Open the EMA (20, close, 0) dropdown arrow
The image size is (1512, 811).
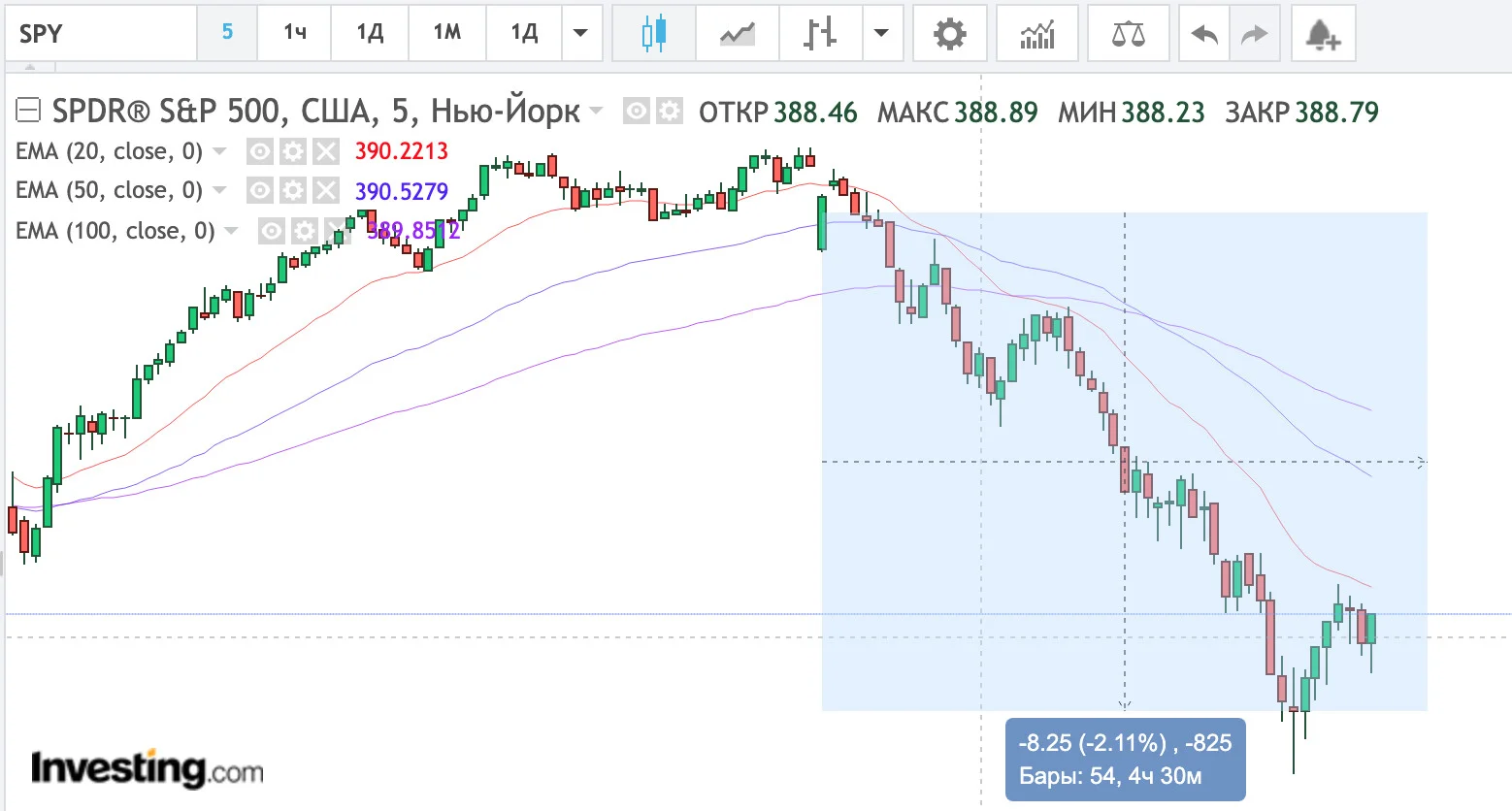pyautogui.click(x=219, y=151)
